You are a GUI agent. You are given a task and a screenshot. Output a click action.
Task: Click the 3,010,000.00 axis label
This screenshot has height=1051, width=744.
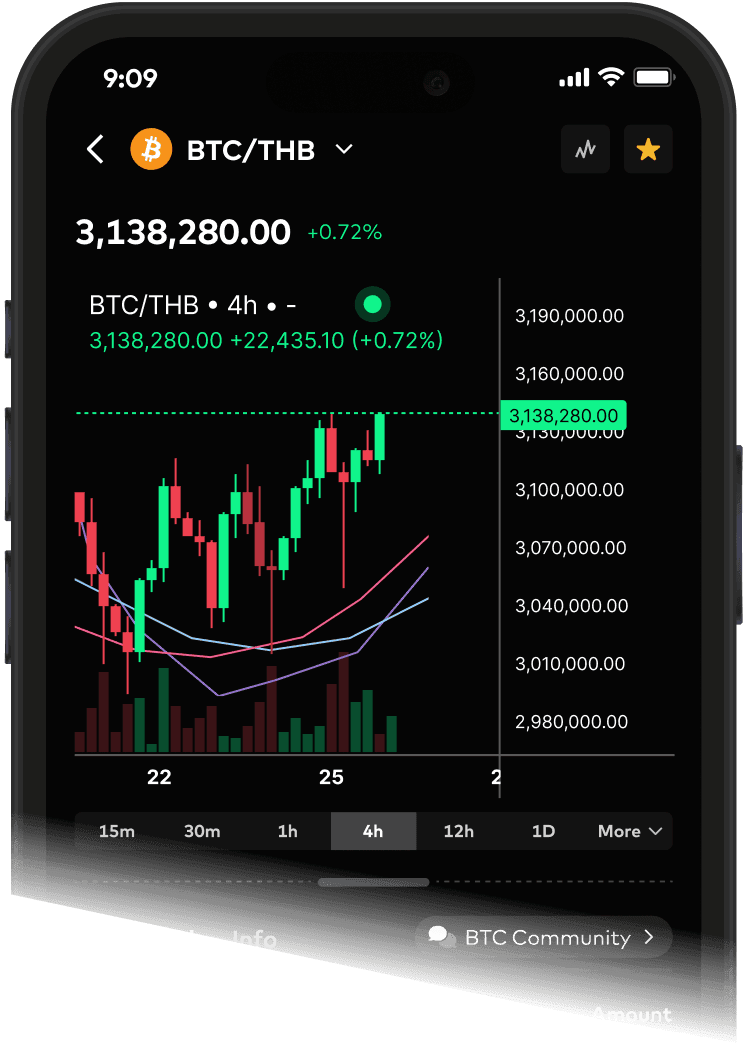click(x=570, y=664)
